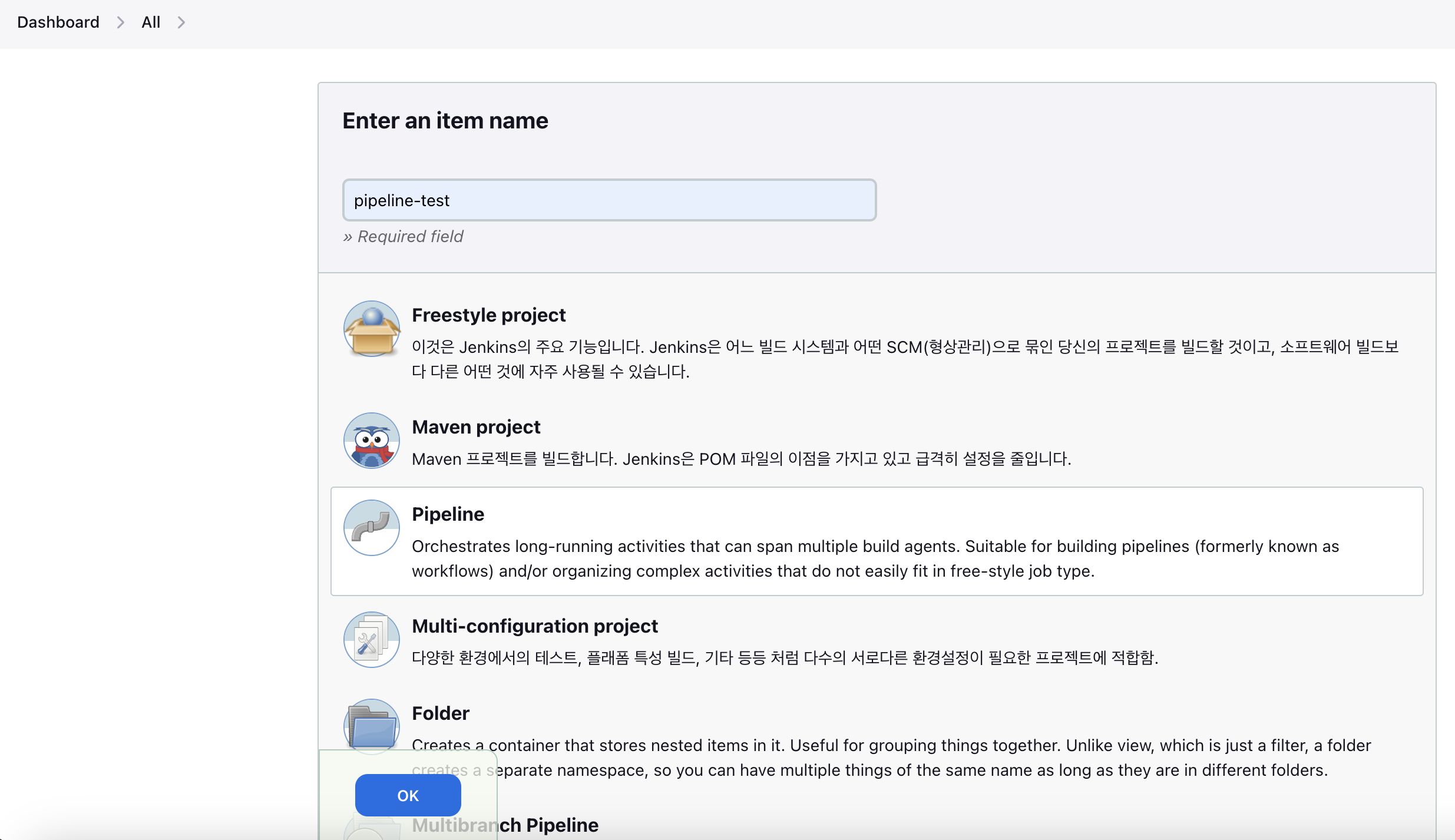Click the Freestyle project box icon
1455x840 pixels.
pyautogui.click(x=371, y=329)
